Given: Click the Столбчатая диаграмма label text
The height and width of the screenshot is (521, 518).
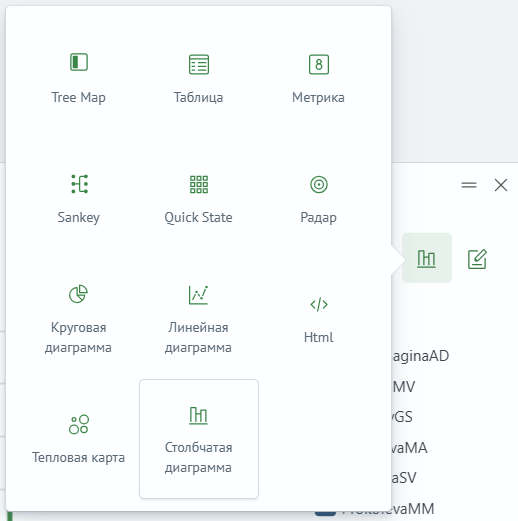Looking at the screenshot, I should point(198,458).
